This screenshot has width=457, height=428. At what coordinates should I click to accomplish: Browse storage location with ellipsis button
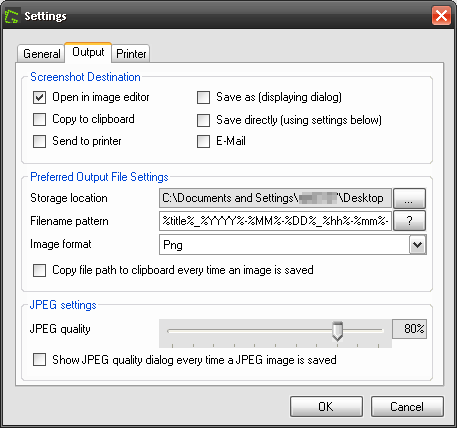point(409,198)
